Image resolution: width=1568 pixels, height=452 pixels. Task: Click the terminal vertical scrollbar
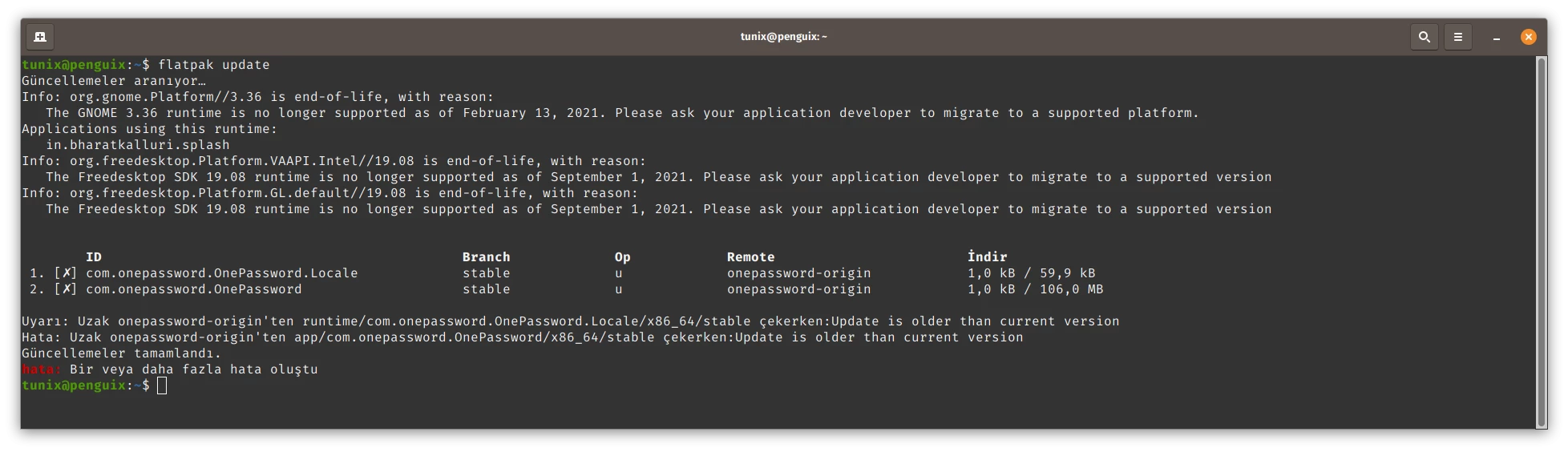coord(1541,241)
